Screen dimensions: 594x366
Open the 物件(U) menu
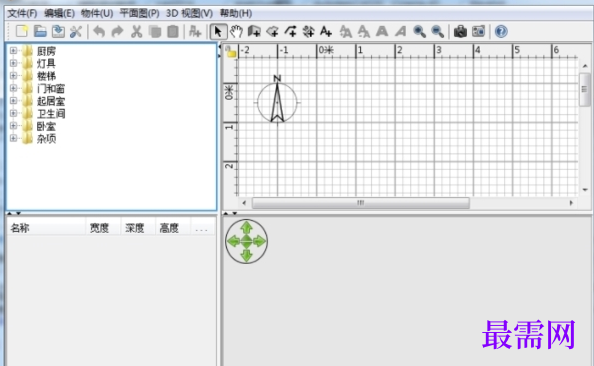(97, 14)
